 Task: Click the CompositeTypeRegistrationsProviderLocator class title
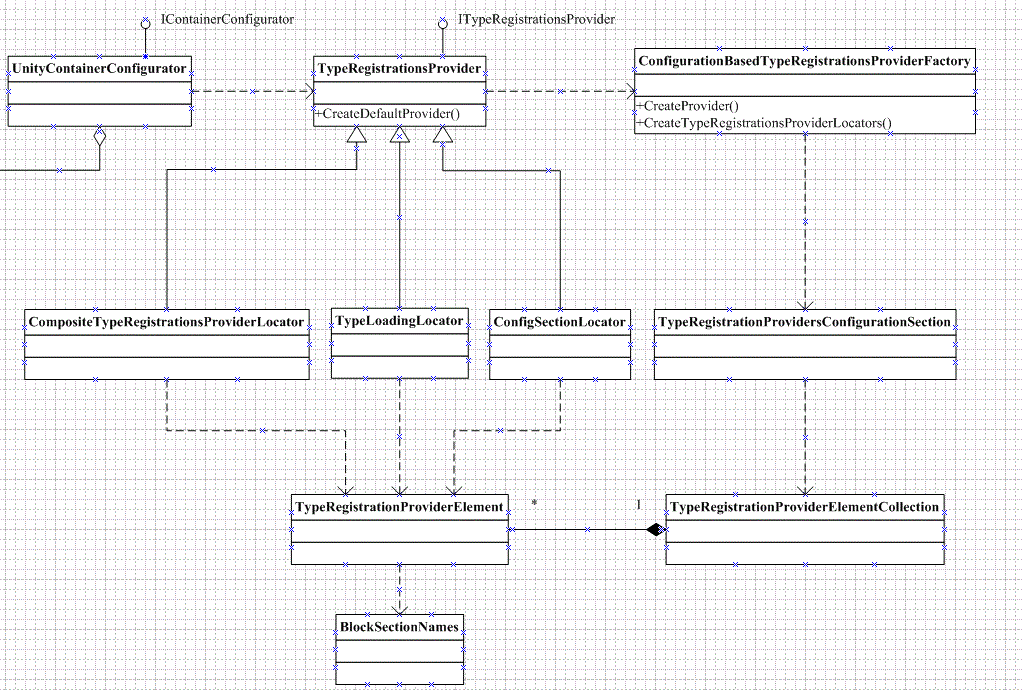click(166, 322)
